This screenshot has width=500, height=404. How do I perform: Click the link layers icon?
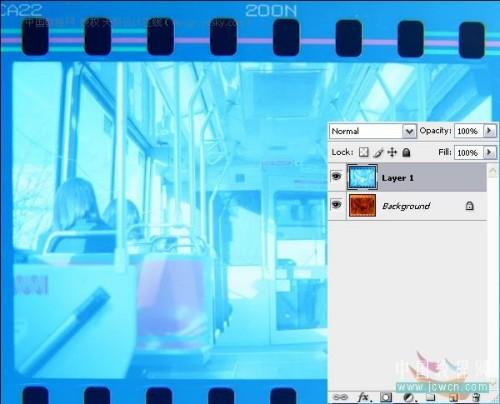pos(340,397)
